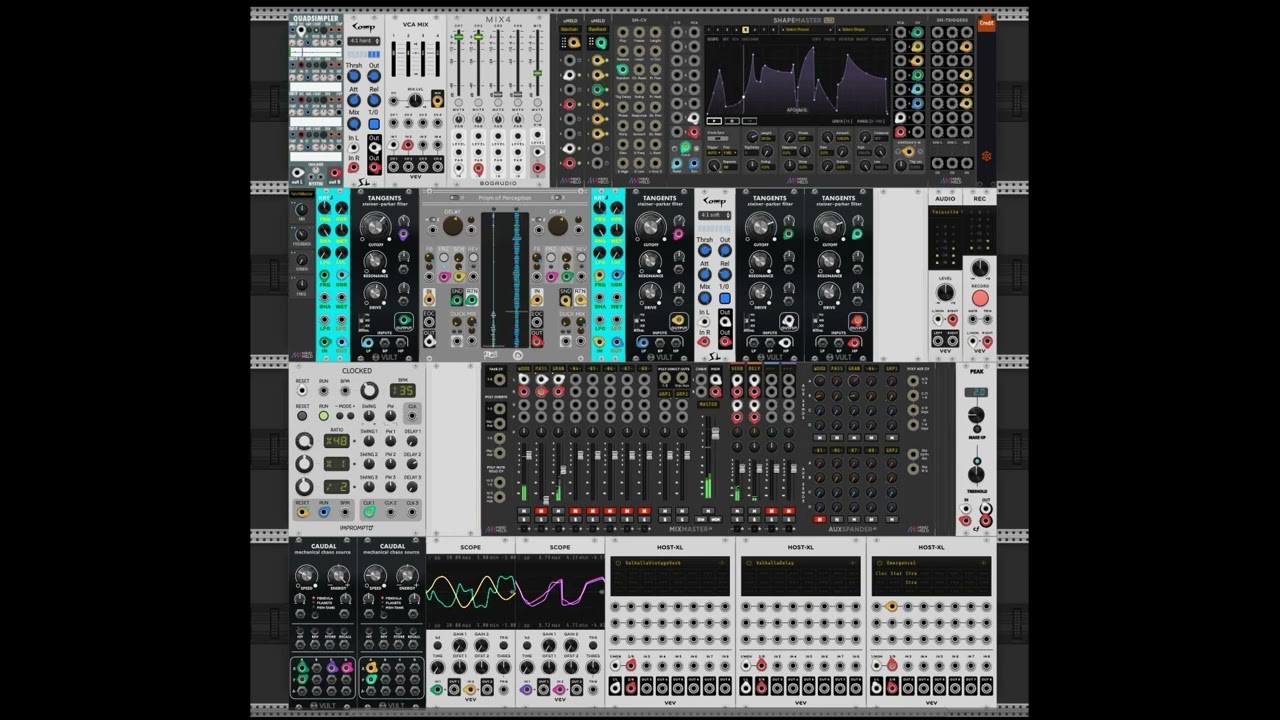Image resolution: width=1280 pixels, height=720 pixels.
Task: Click the Prism of Perception waveform display
Action: [x=505, y=280]
